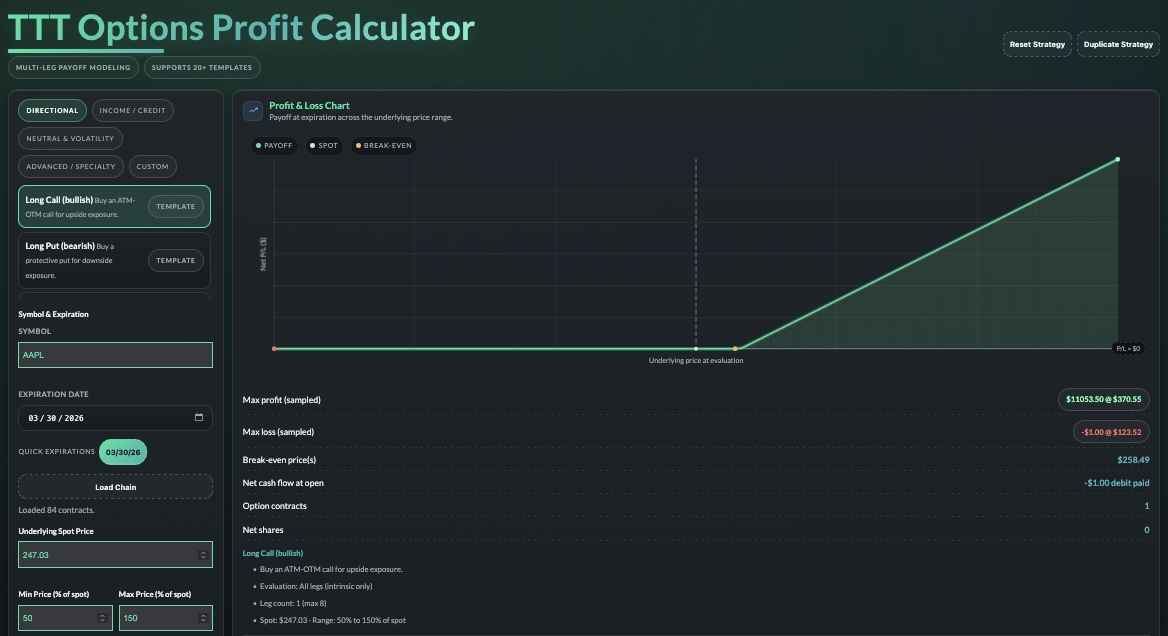Click the orange break-even point on chart
Viewport: 1168px width, 636px height.
(735, 349)
